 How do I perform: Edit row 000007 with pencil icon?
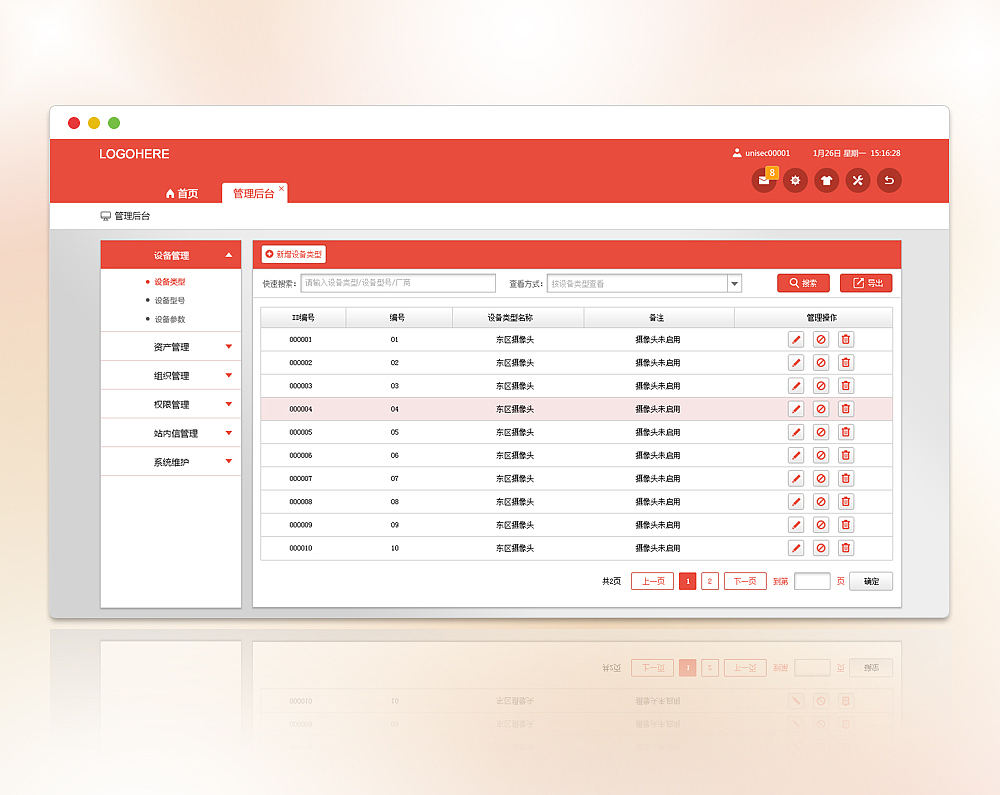[796, 478]
